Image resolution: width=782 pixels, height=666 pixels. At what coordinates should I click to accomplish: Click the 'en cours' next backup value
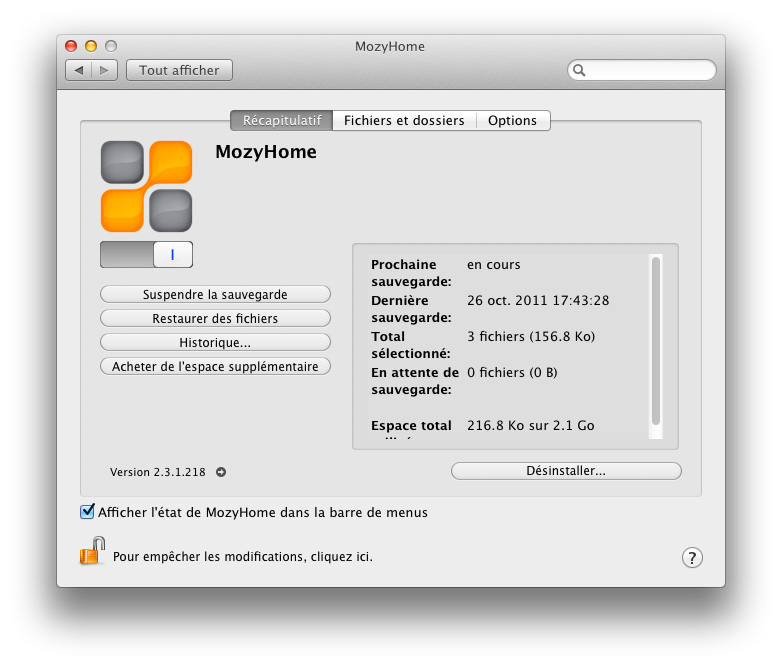point(494,265)
